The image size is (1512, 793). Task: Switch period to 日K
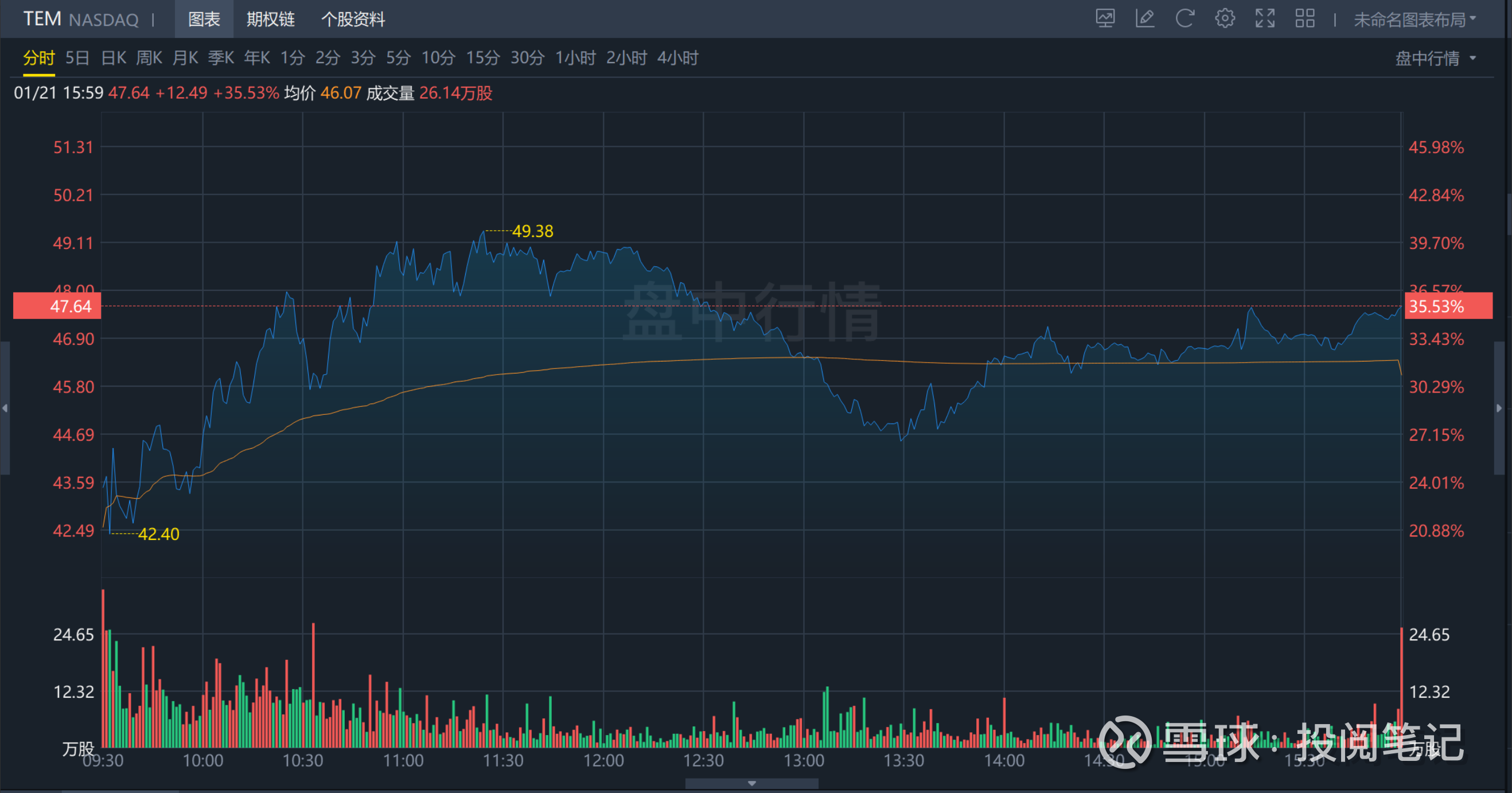pyautogui.click(x=113, y=58)
